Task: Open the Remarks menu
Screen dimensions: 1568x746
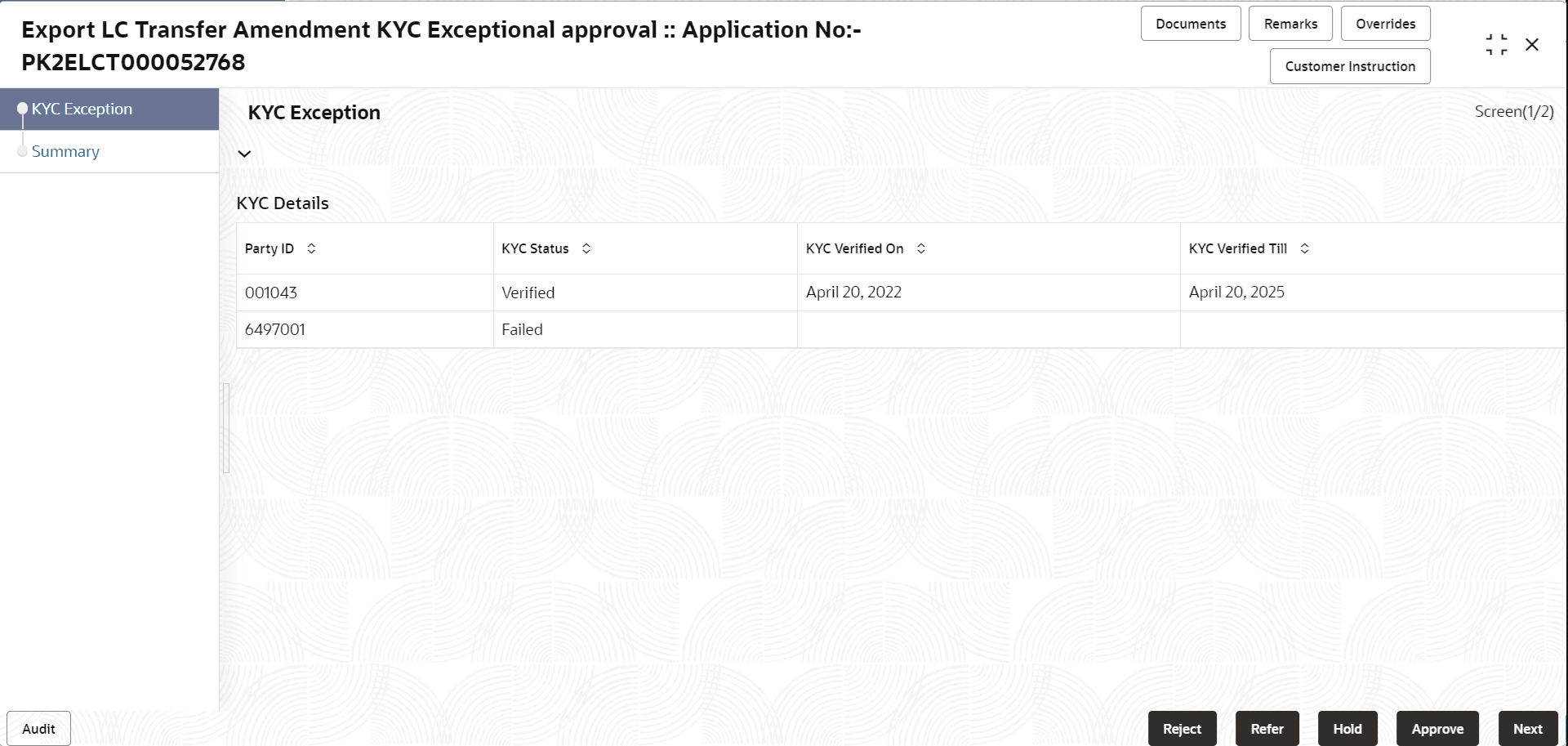Action: [1290, 23]
